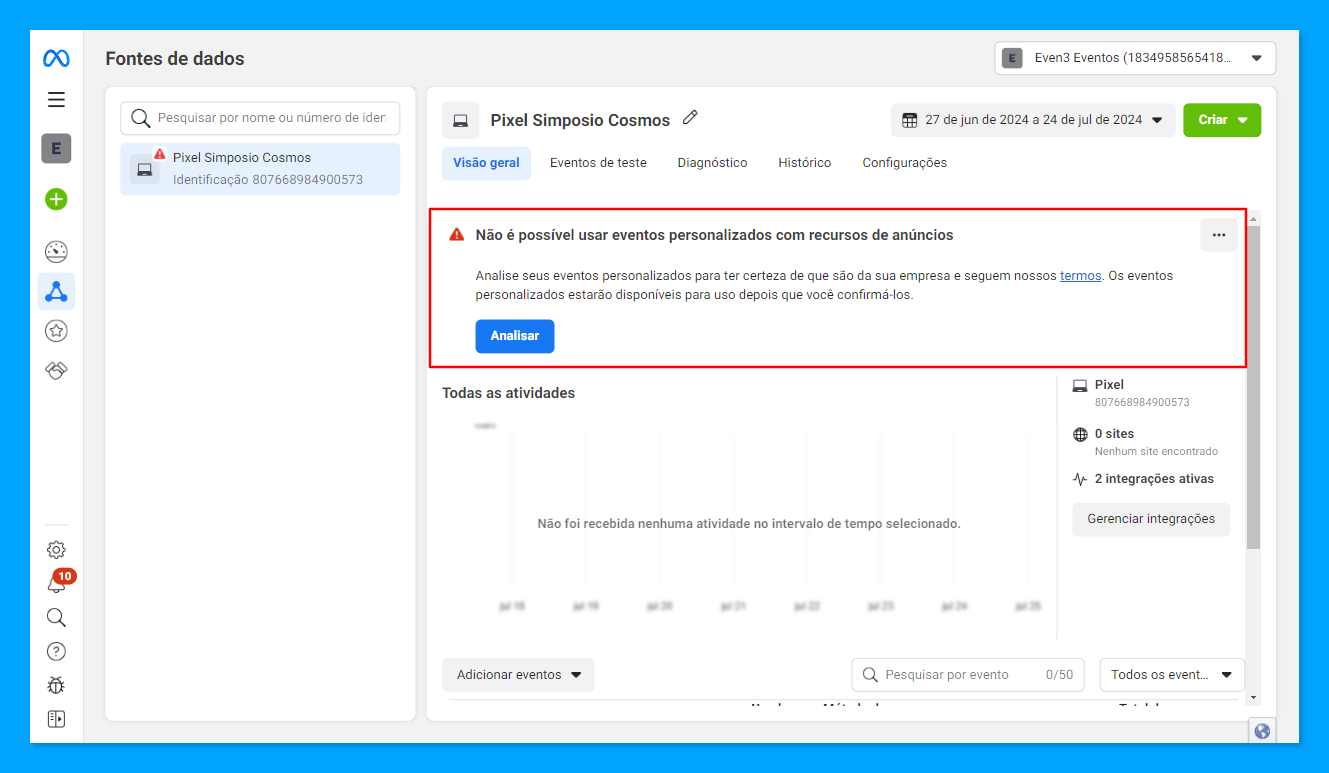Click the Todas as atividades heading
Screen dimensions: 1329x773
tap(509, 393)
